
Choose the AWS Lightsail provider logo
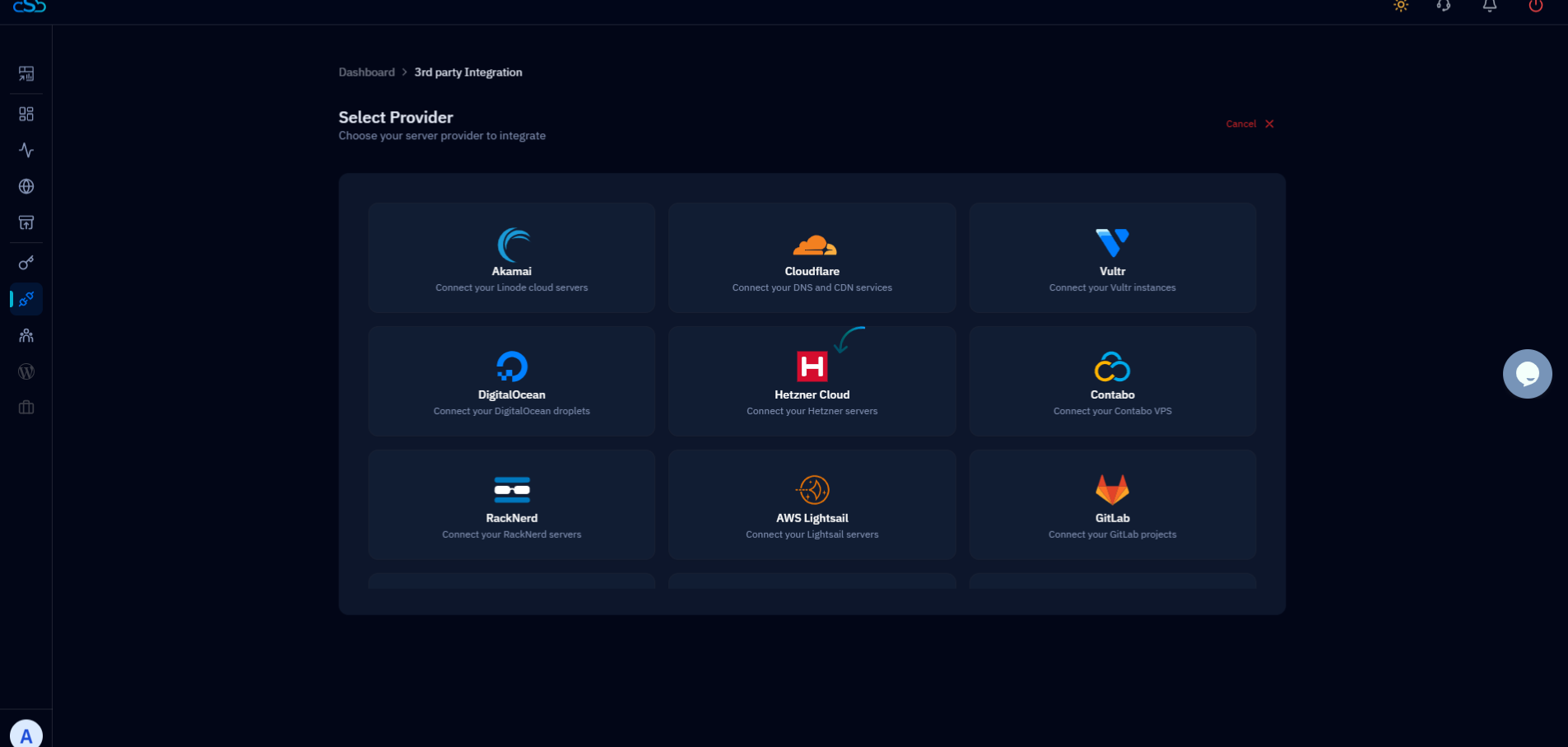tap(813, 490)
